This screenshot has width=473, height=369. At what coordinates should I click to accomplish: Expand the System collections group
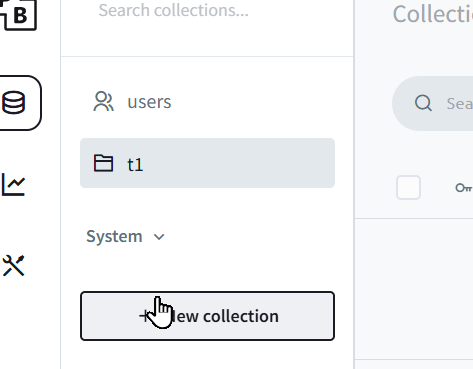(x=125, y=237)
